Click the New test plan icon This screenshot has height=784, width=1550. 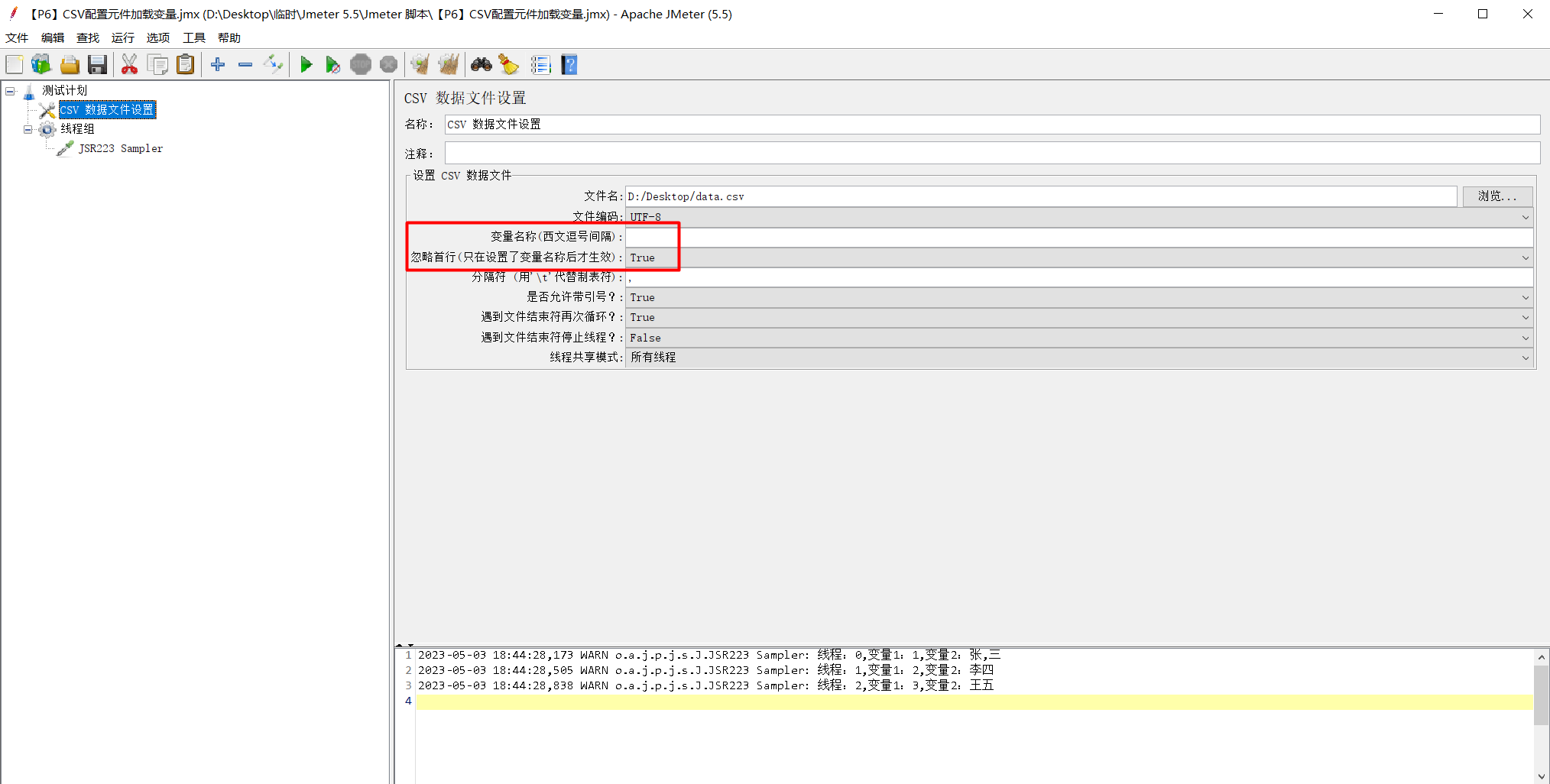[15, 65]
